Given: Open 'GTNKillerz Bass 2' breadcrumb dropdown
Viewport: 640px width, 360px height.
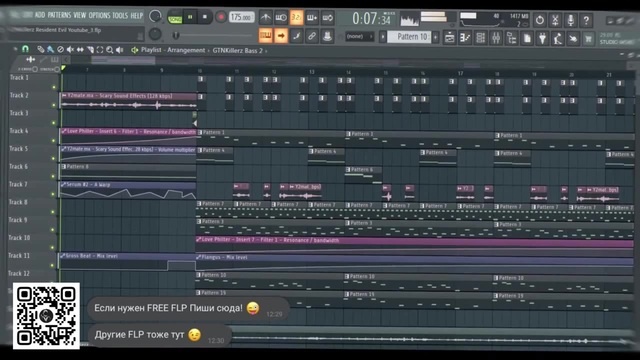Looking at the screenshot, I should point(238,51).
